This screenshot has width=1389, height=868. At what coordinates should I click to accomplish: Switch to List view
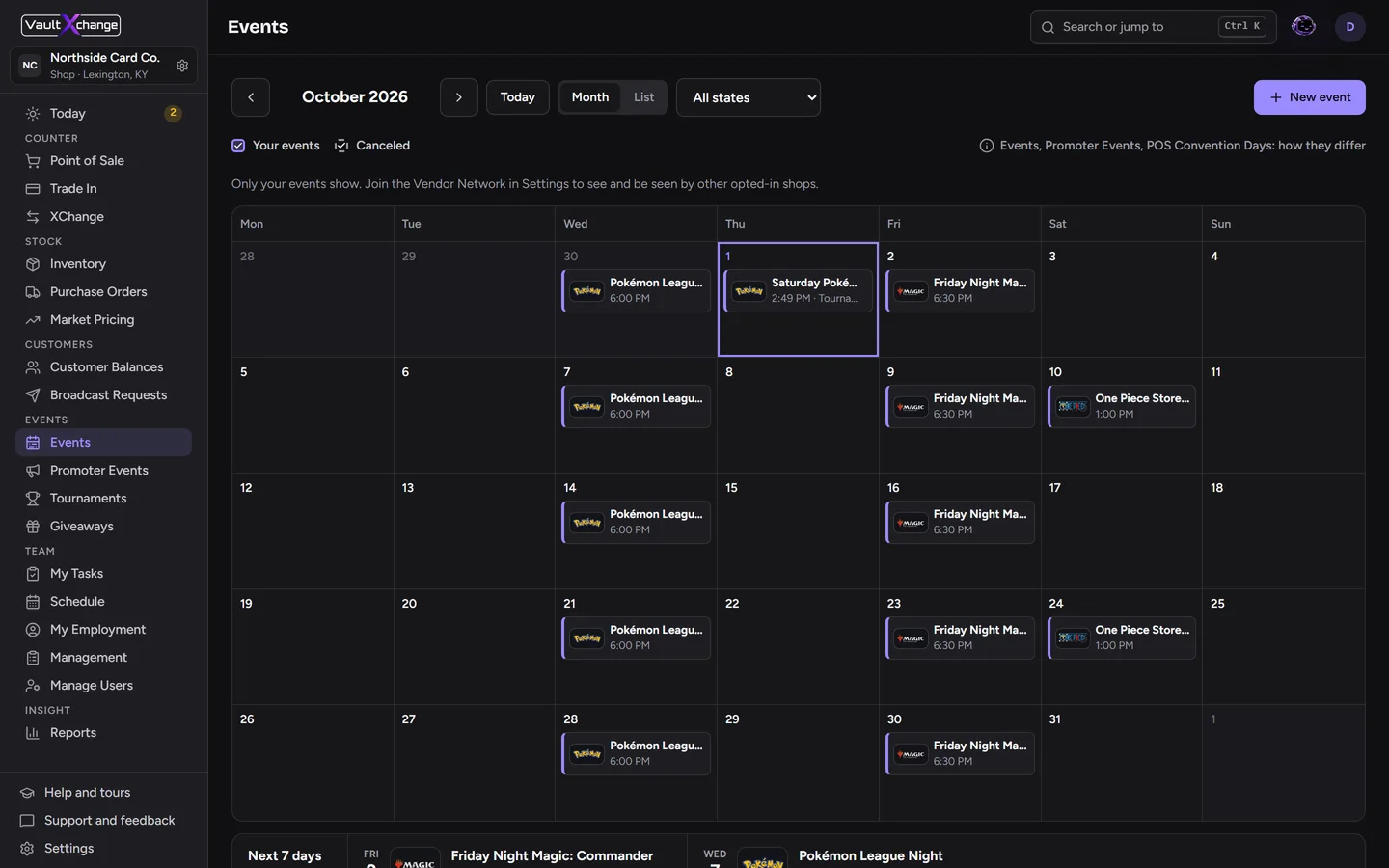(643, 97)
